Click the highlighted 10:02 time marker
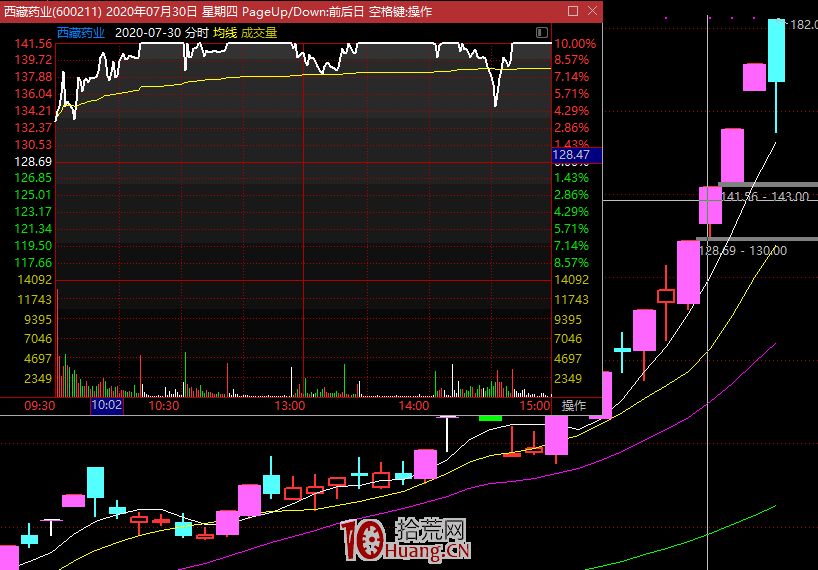This screenshot has width=818, height=570. (107, 405)
